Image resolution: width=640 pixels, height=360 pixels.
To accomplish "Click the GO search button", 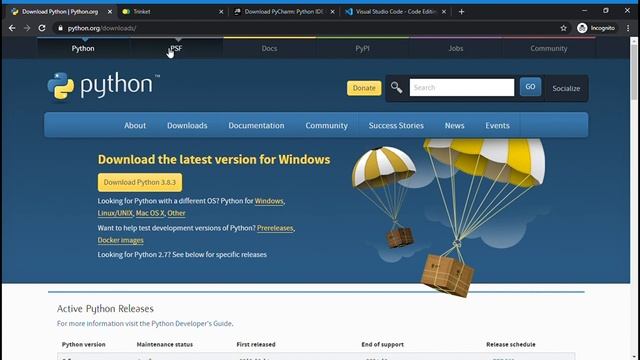I will tap(530, 87).
